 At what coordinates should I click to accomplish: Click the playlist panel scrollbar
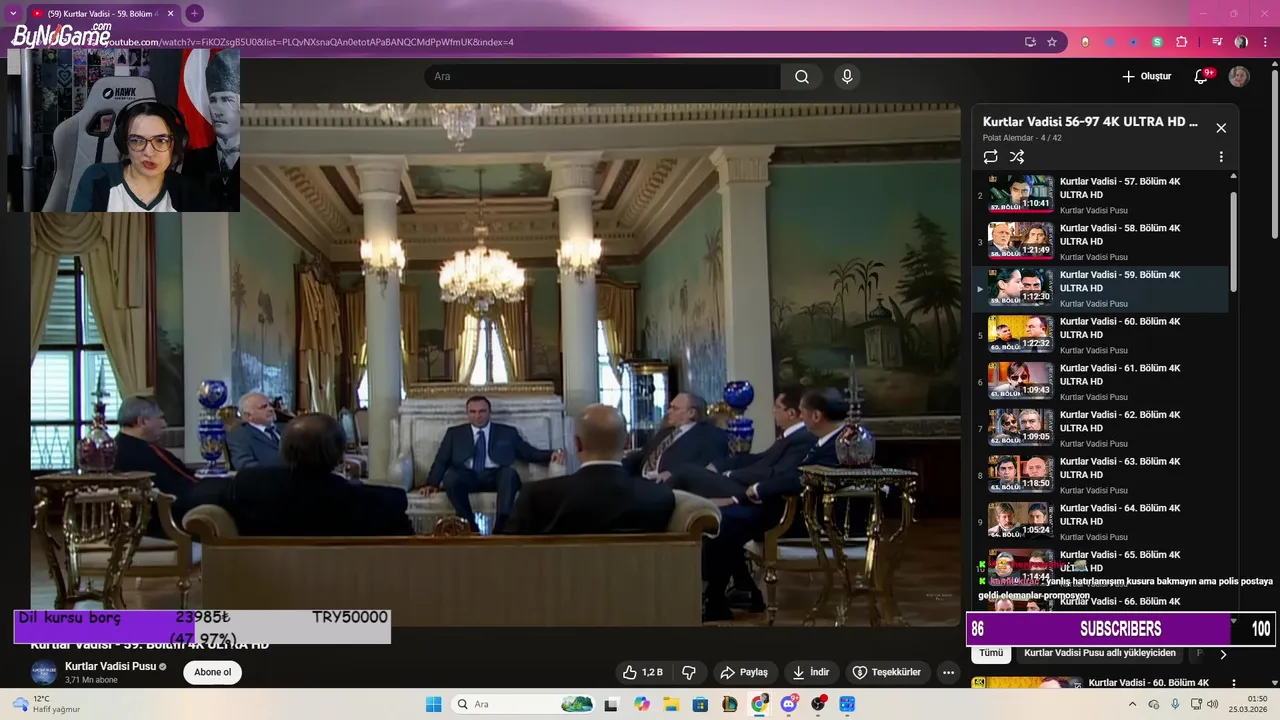click(1233, 240)
